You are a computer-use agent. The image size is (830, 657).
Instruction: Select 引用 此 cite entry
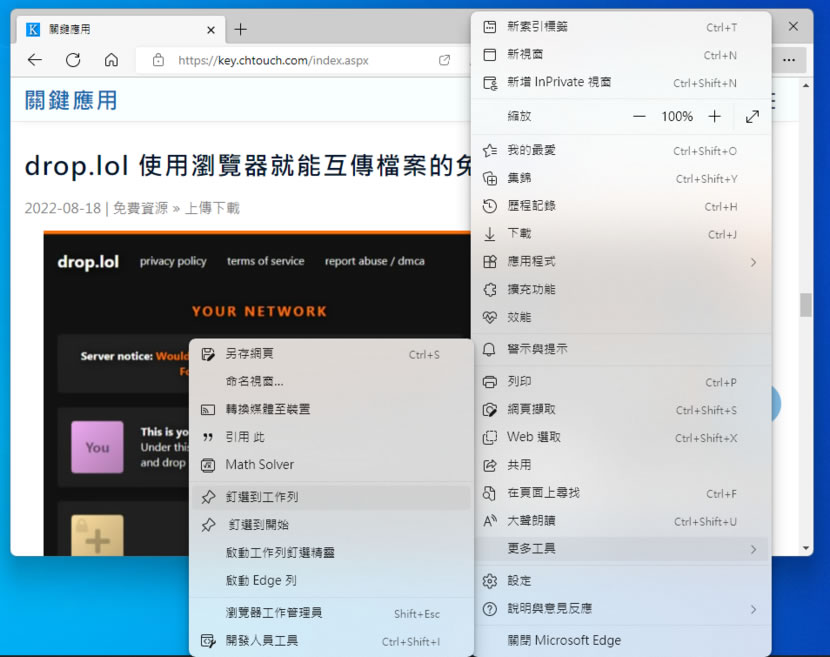(x=331, y=437)
